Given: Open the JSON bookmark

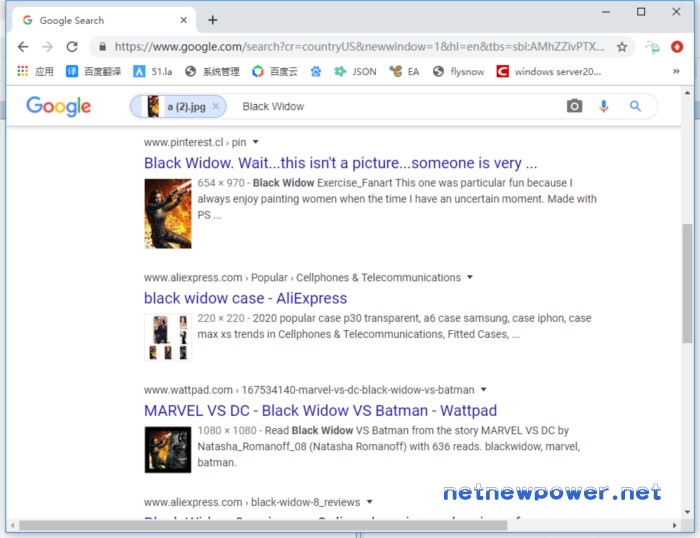Looking at the screenshot, I should [355, 71].
